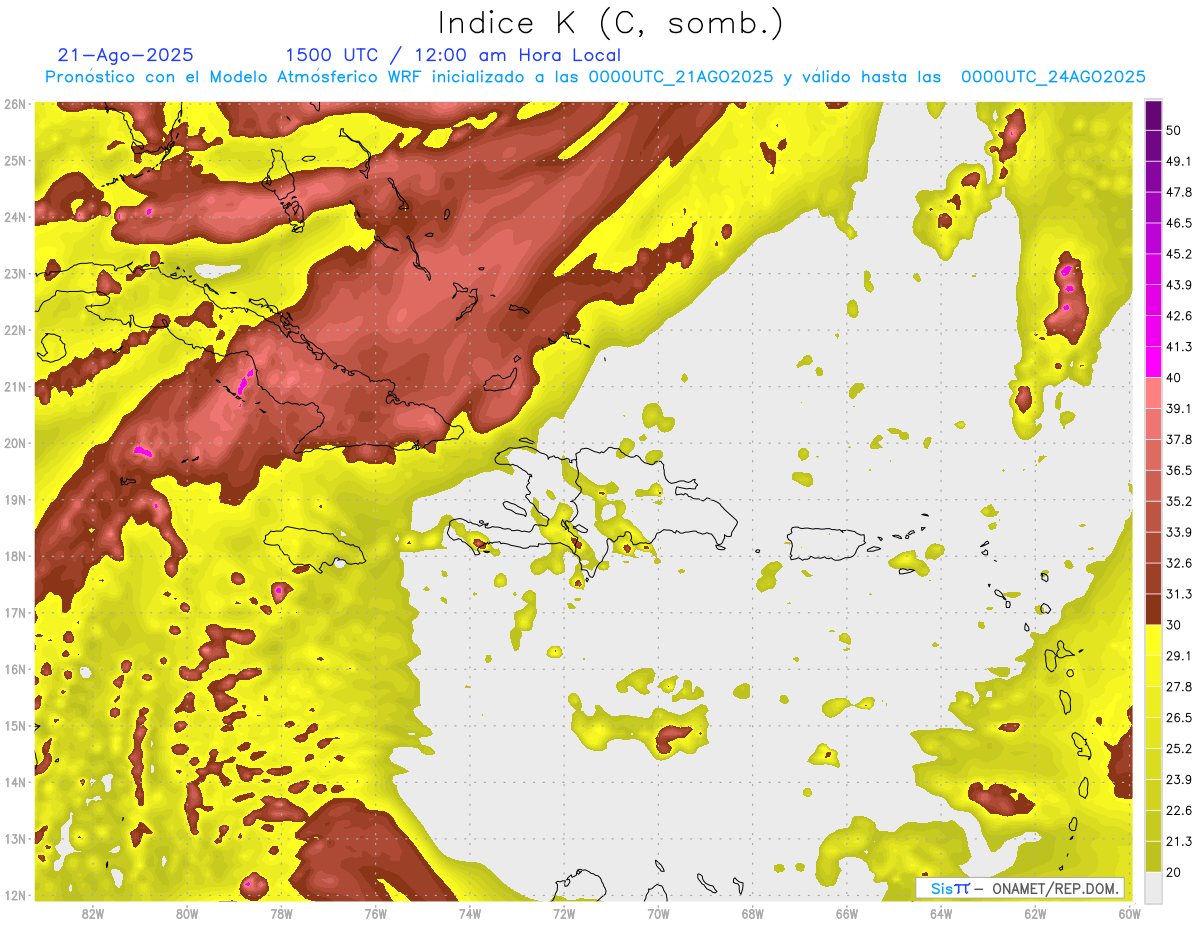The width and height of the screenshot is (1200, 927).
Task: Click the 18N latitude label
Action: [x=15, y=556]
